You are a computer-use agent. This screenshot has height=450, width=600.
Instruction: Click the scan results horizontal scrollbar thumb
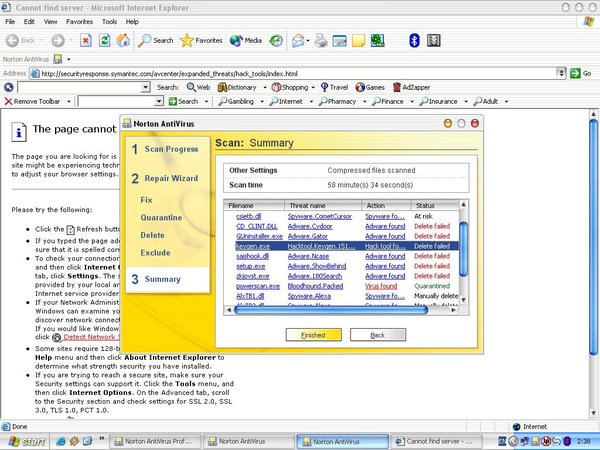click(x=331, y=310)
